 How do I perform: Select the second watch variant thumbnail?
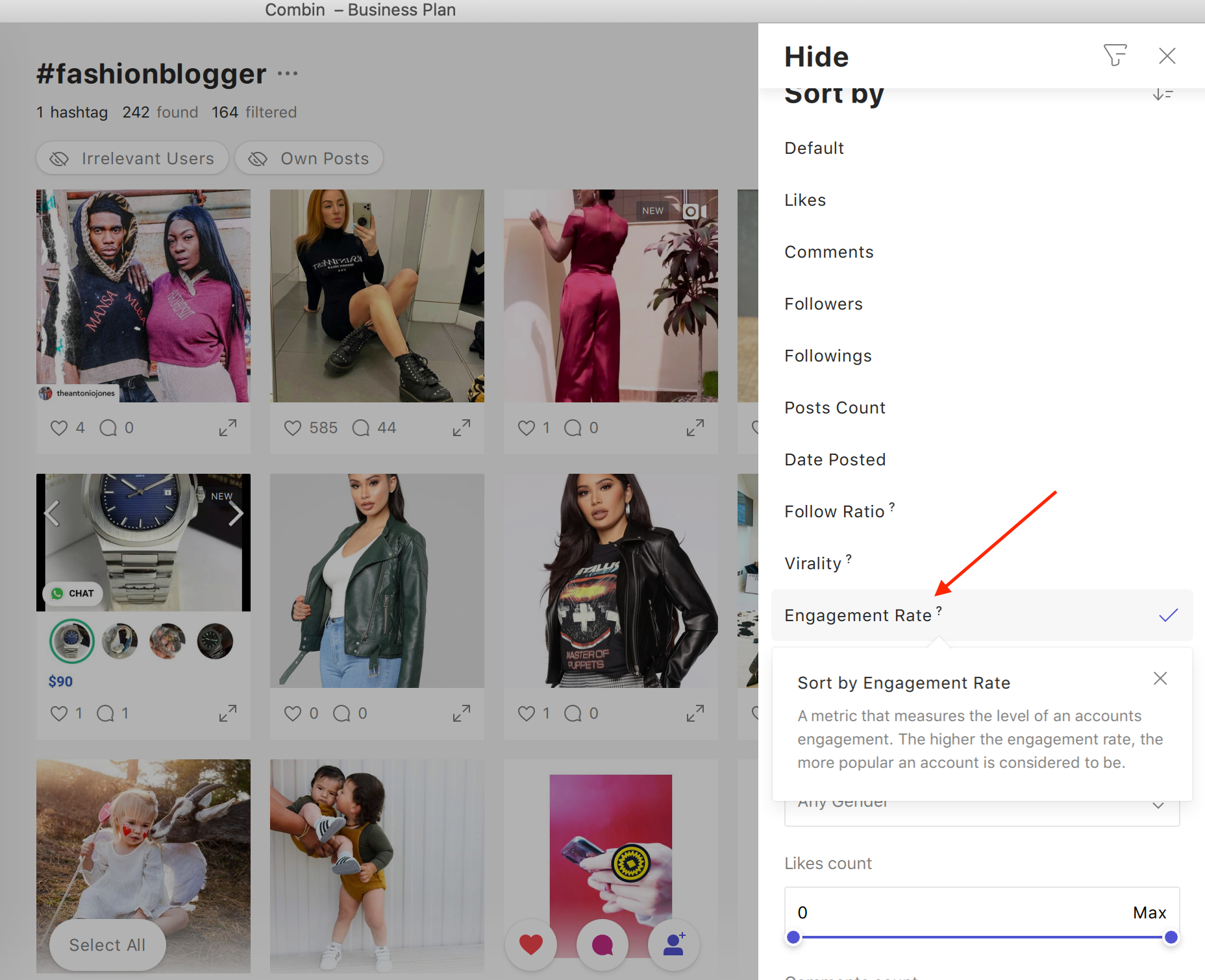coord(119,641)
